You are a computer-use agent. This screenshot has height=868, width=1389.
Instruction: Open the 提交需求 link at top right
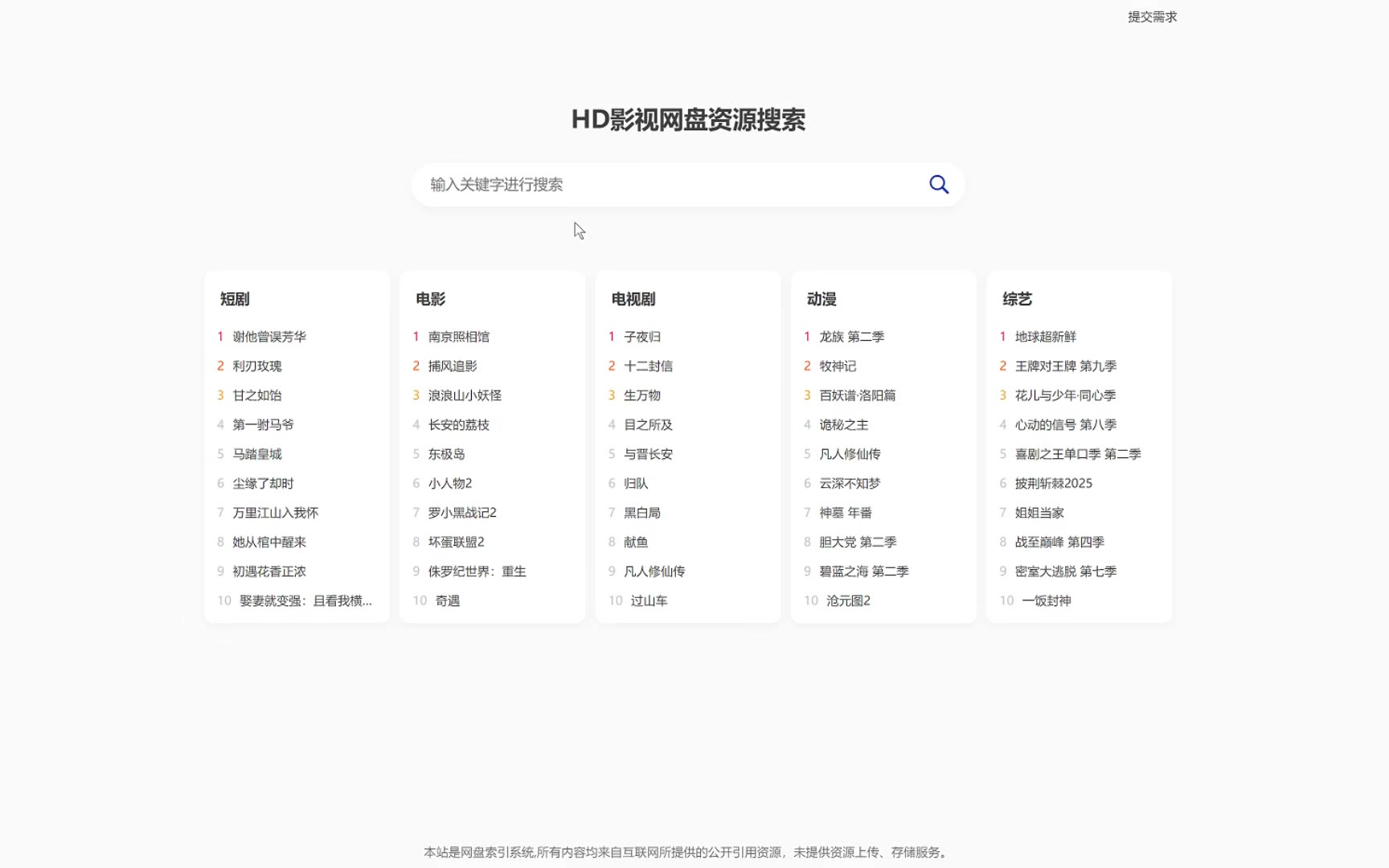(1152, 17)
